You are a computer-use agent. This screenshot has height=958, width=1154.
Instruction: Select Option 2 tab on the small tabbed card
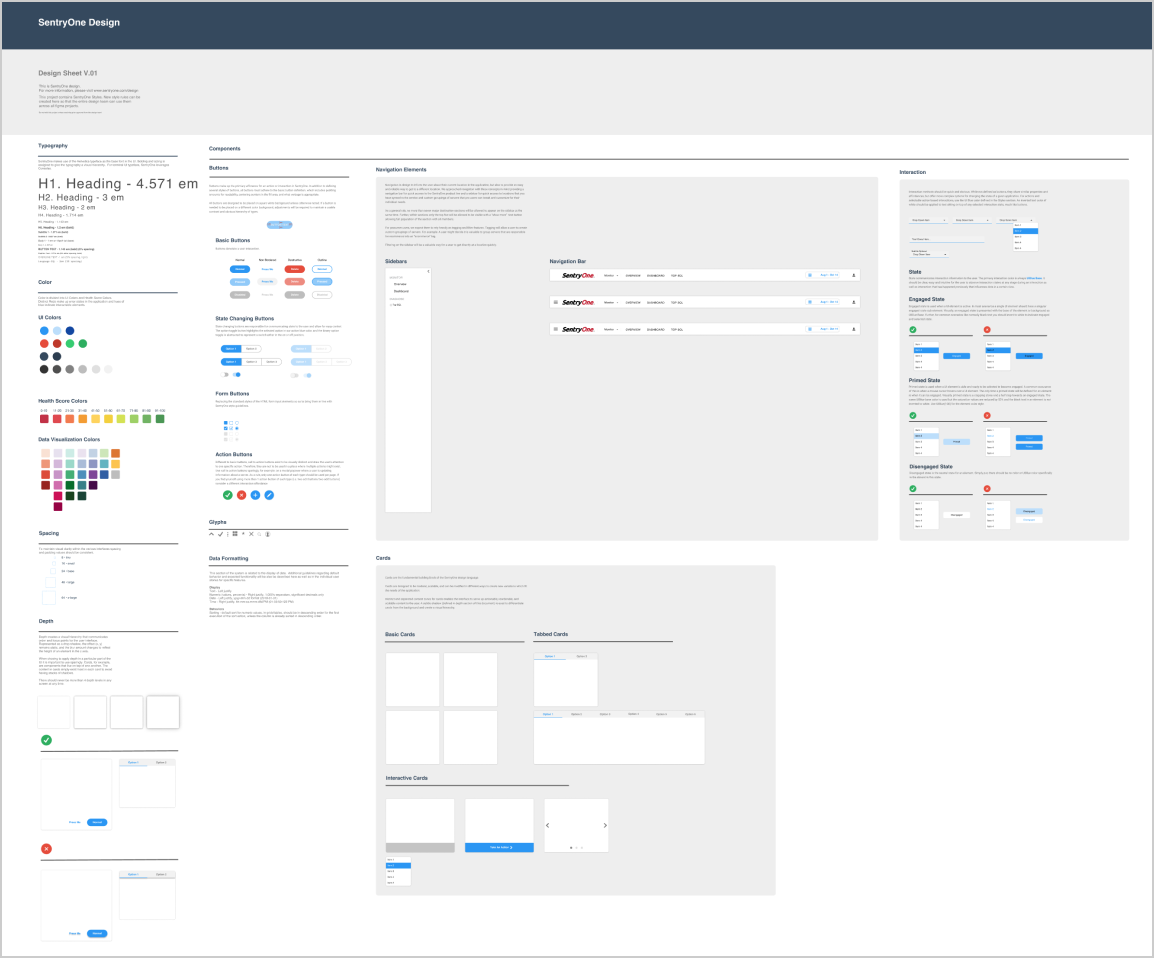point(581,656)
